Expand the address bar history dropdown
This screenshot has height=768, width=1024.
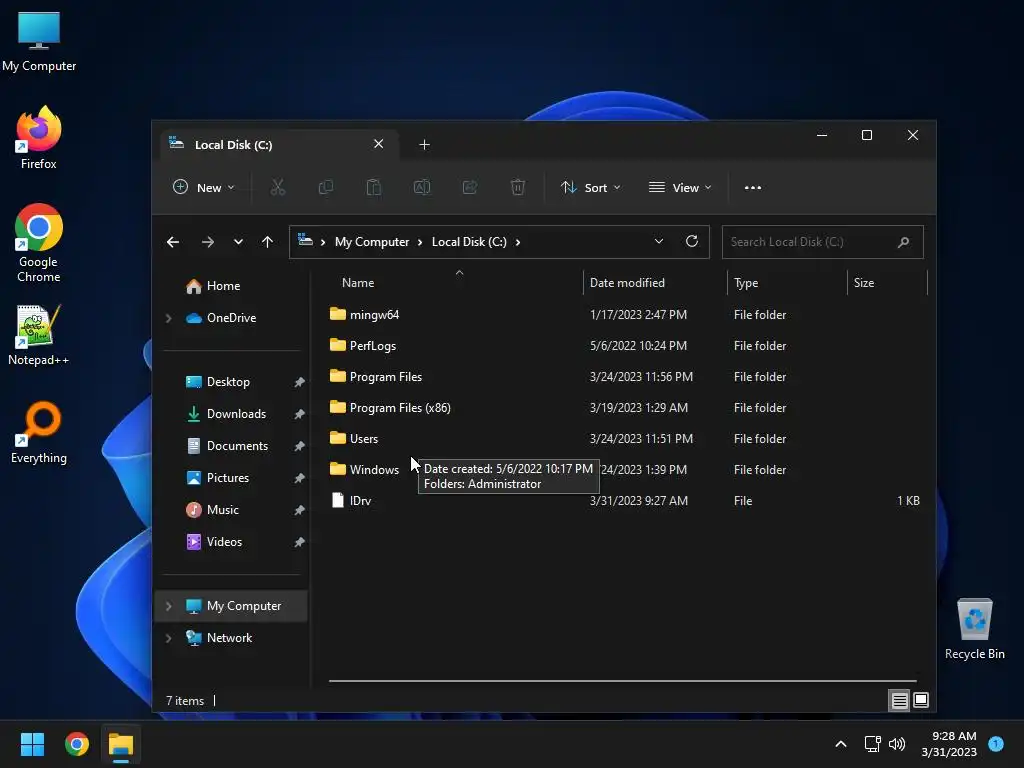click(x=659, y=242)
